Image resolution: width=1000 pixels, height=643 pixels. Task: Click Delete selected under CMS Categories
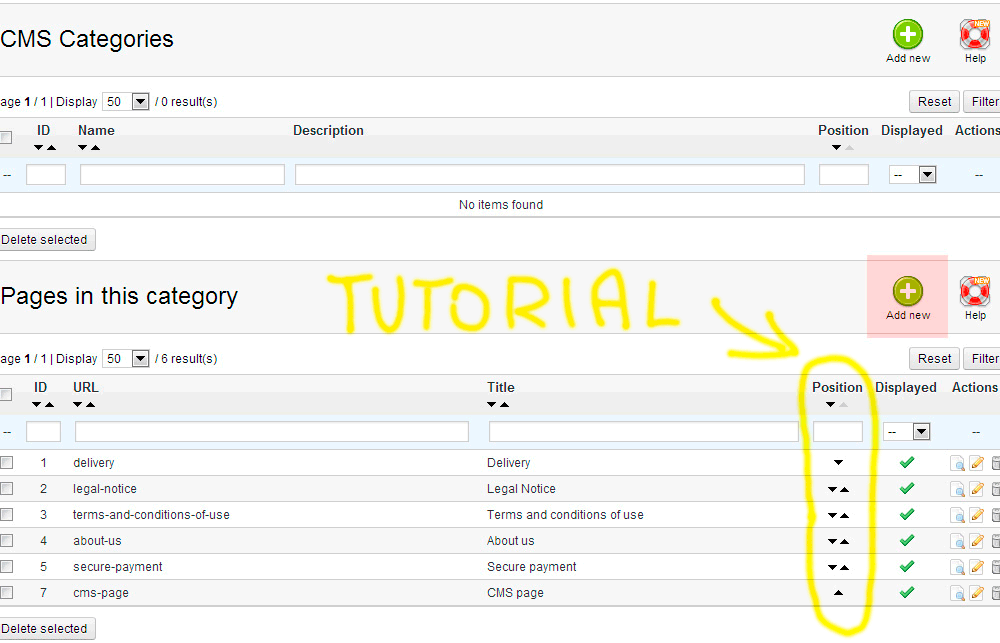point(47,240)
